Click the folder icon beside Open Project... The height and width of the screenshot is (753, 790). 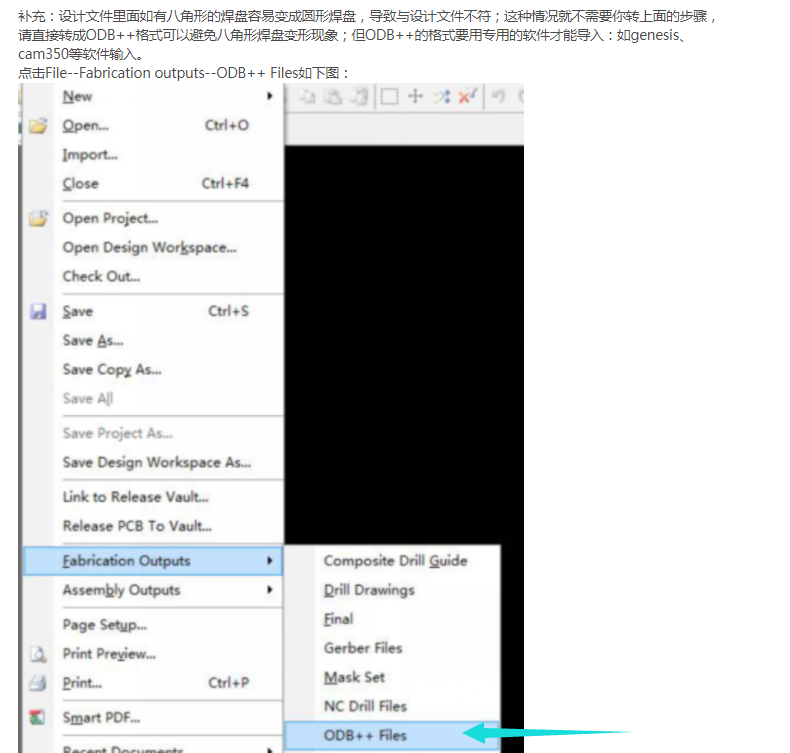point(38,219)
